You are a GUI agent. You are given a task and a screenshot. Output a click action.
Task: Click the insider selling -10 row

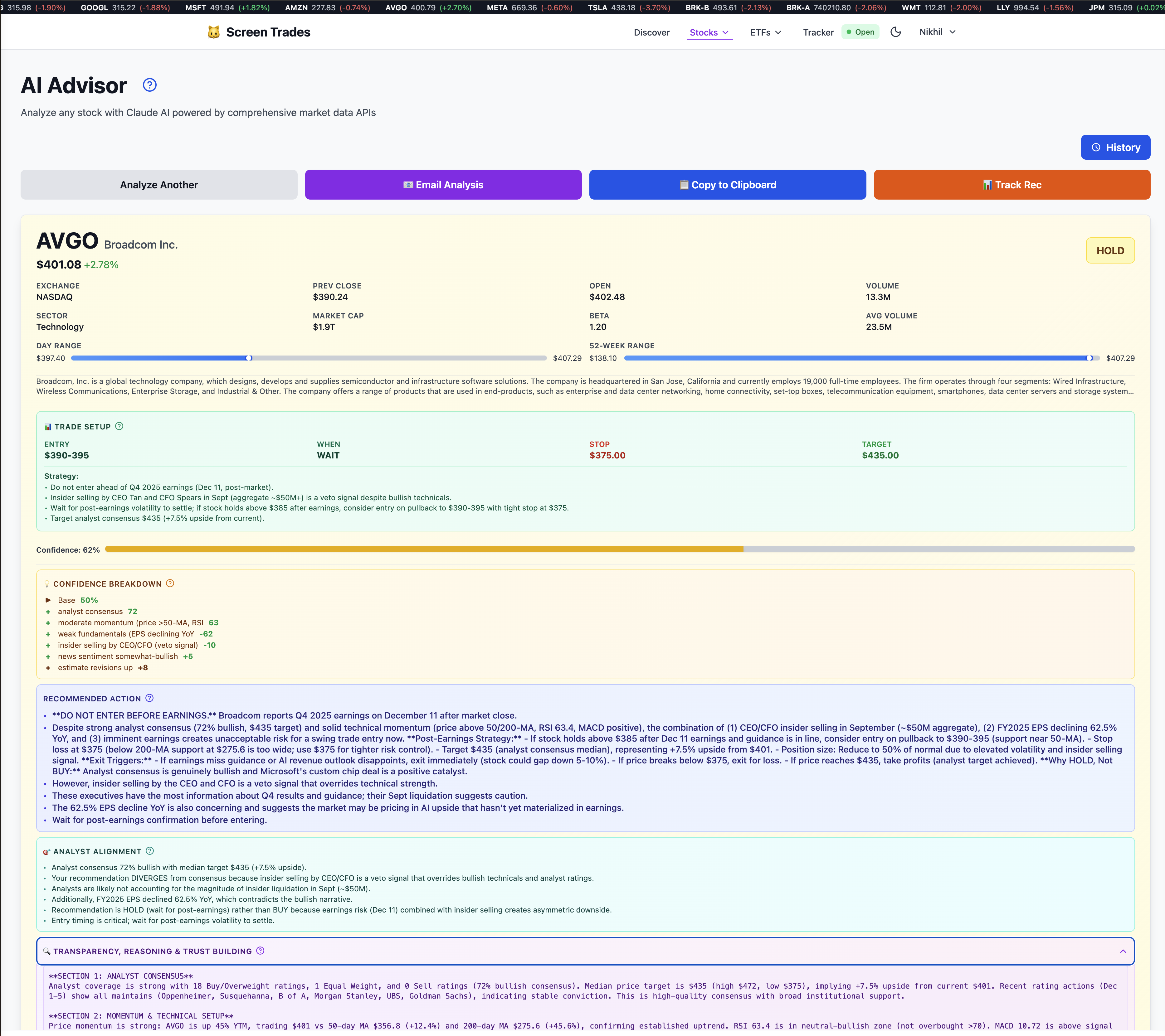tap(130, 645)
